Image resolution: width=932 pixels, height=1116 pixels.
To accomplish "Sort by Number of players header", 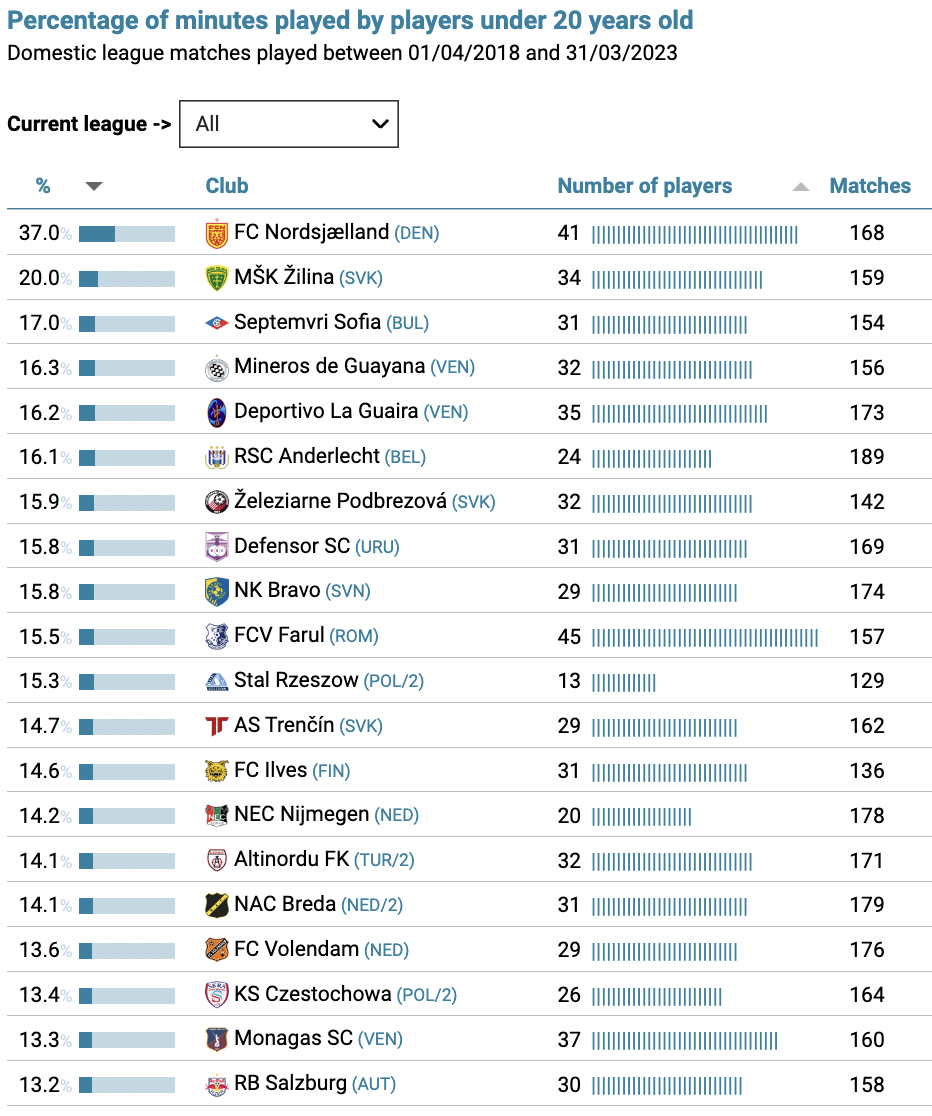I will (645, 186).
